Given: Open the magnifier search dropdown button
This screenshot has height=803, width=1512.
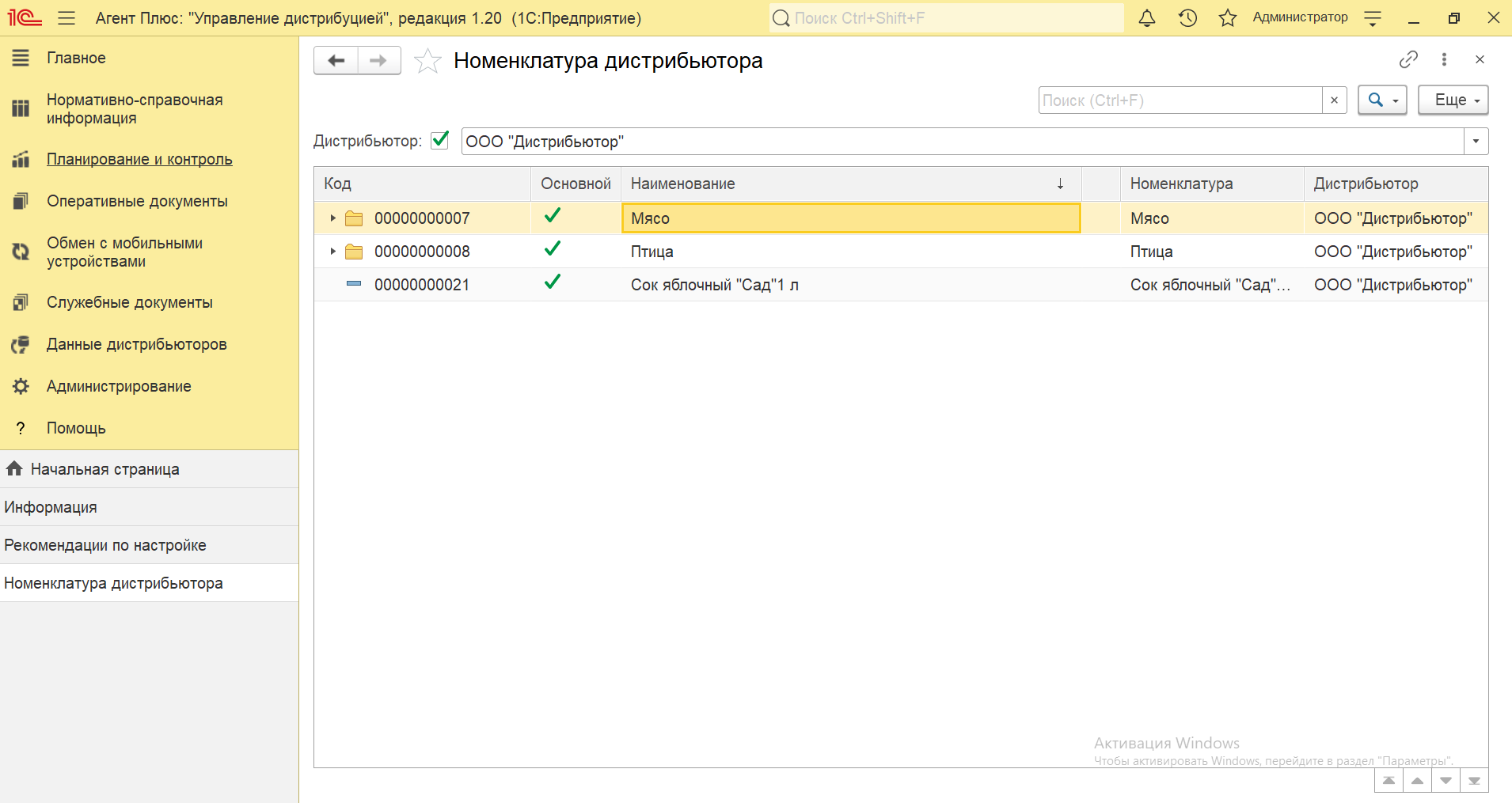Looking at the screenshot, I should point(1382,100).
